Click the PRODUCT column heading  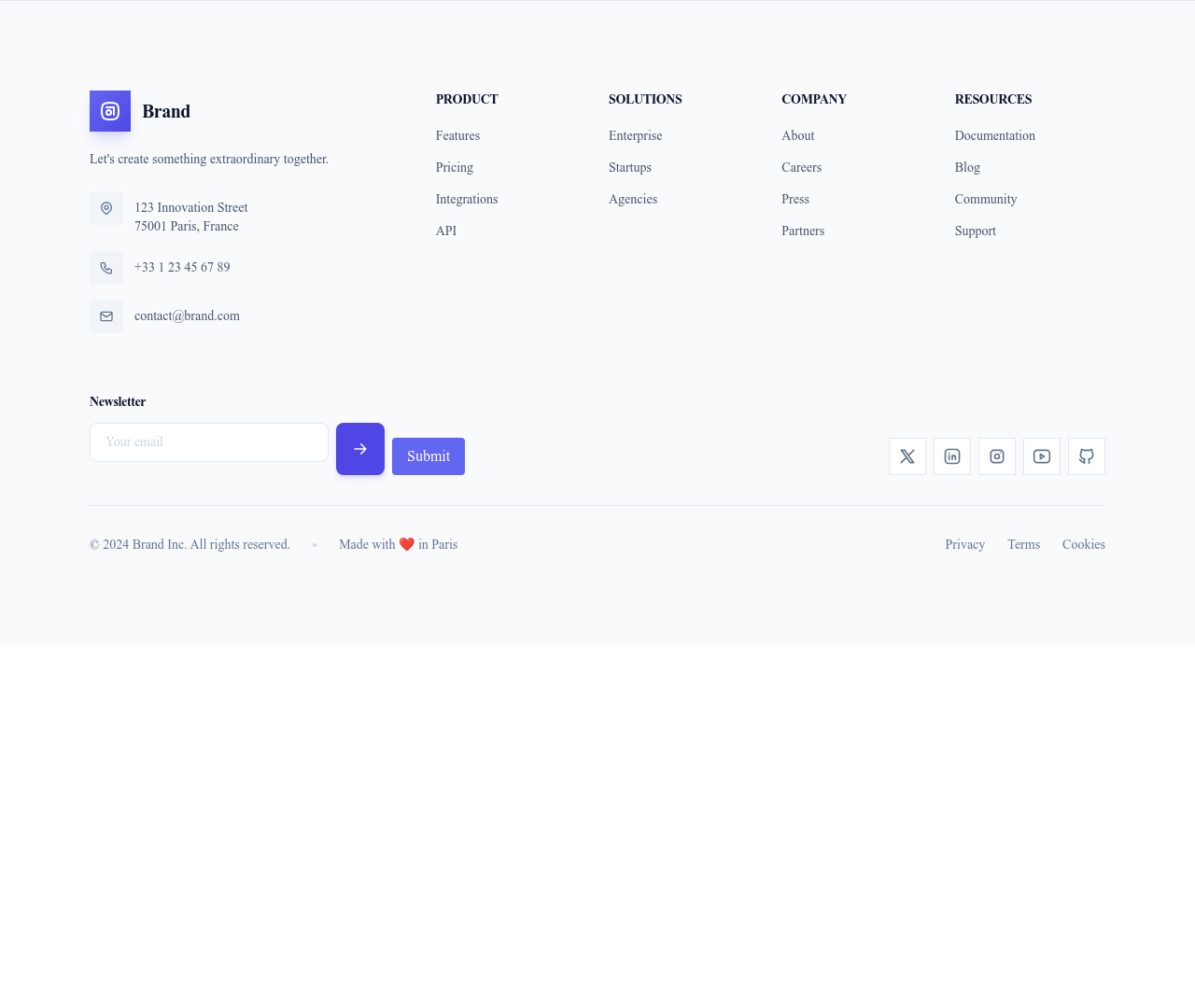(467, 99)
